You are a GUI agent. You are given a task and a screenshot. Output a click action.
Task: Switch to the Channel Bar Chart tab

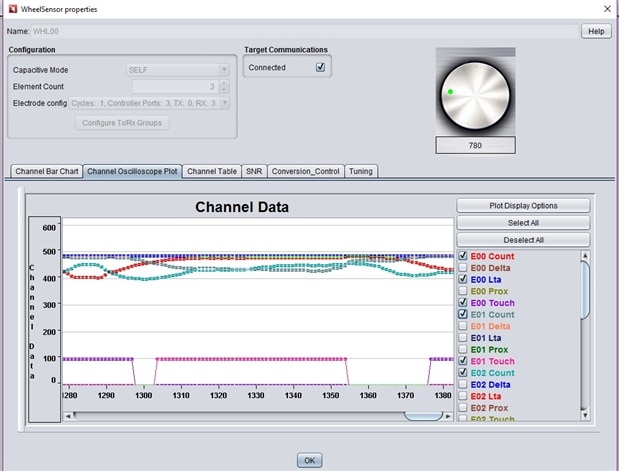(46, 171)
